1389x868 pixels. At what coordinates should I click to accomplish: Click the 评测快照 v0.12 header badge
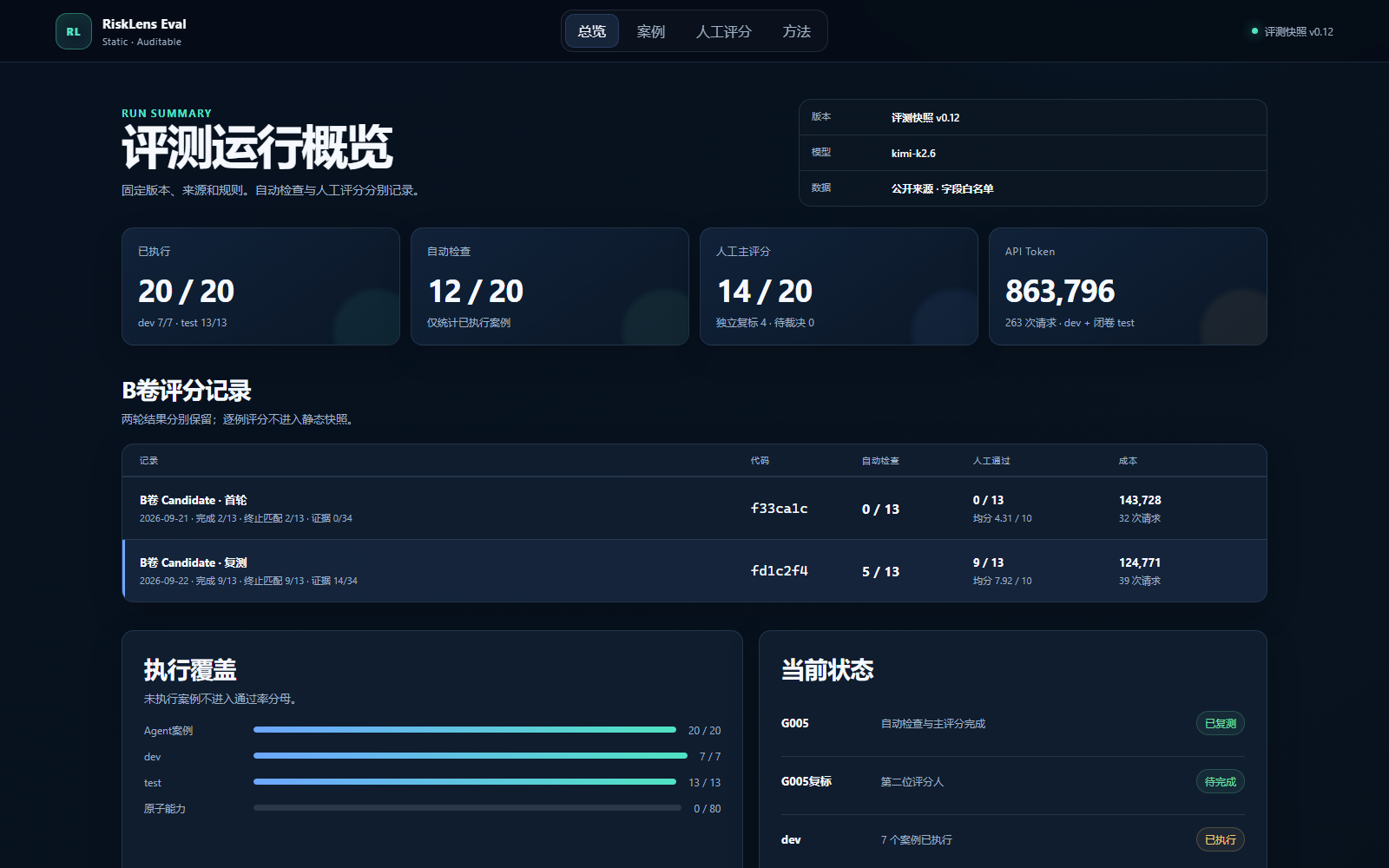click(1292, 31)
